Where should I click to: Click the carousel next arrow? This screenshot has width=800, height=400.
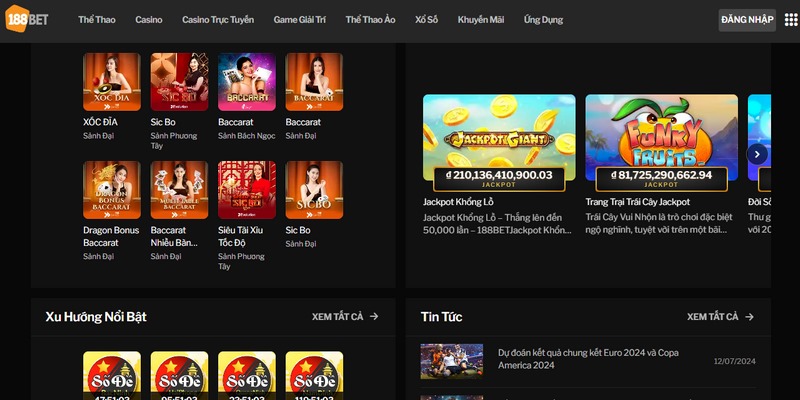(x=757, y=154)
